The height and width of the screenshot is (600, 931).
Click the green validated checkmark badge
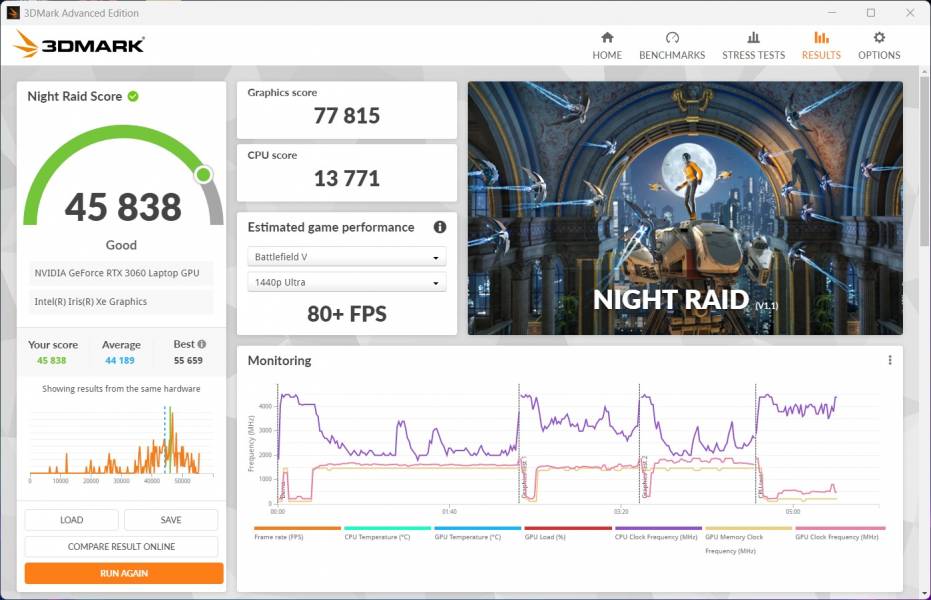(133, 96)
